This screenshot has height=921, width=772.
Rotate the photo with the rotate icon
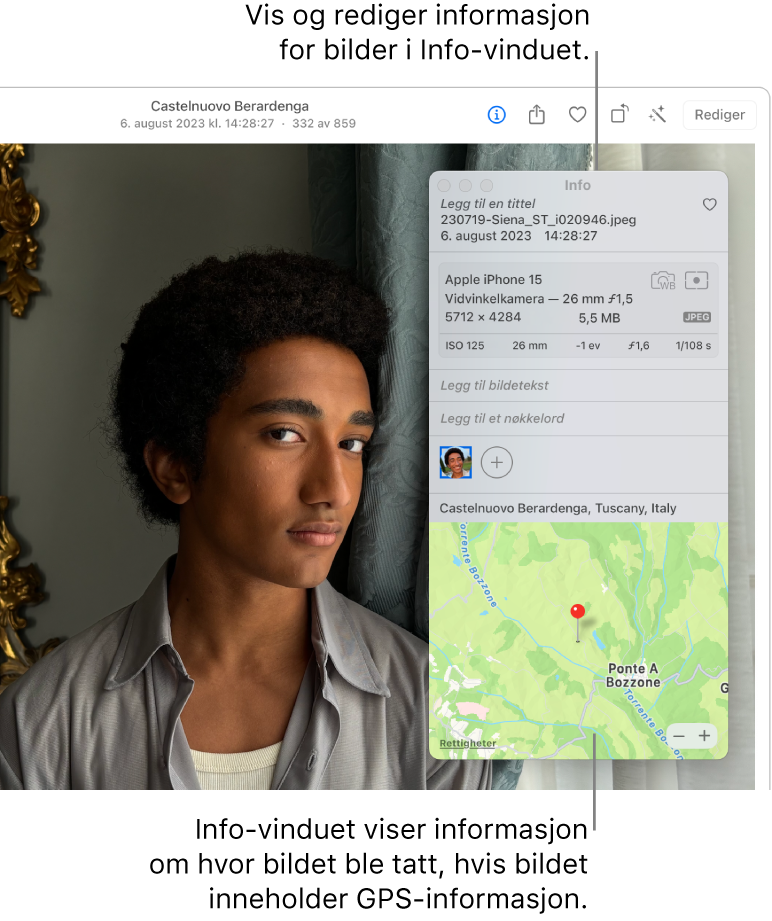619,113
